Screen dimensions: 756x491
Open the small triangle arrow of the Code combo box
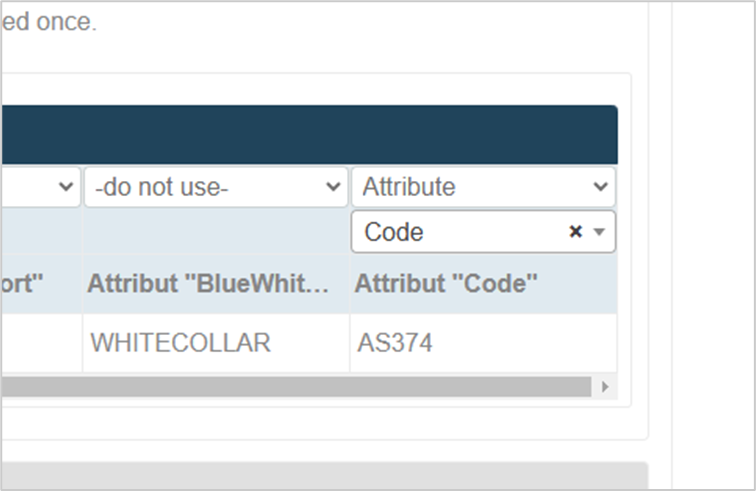[599, 232]
